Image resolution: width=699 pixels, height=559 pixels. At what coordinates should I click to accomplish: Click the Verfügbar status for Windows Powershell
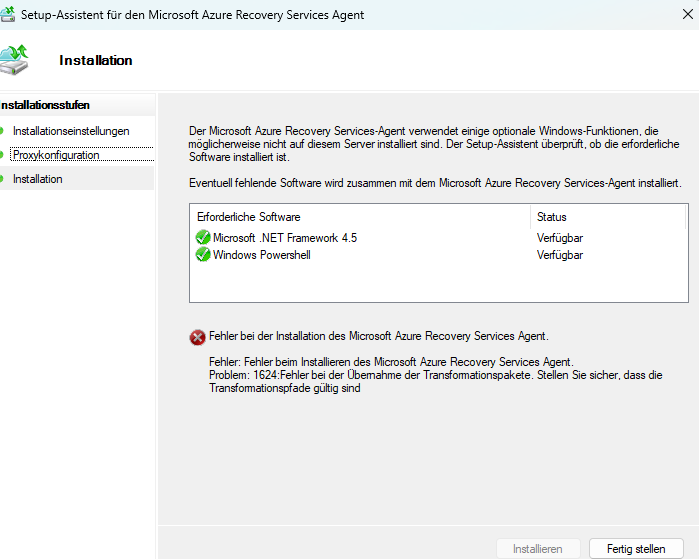pos(560,255)
